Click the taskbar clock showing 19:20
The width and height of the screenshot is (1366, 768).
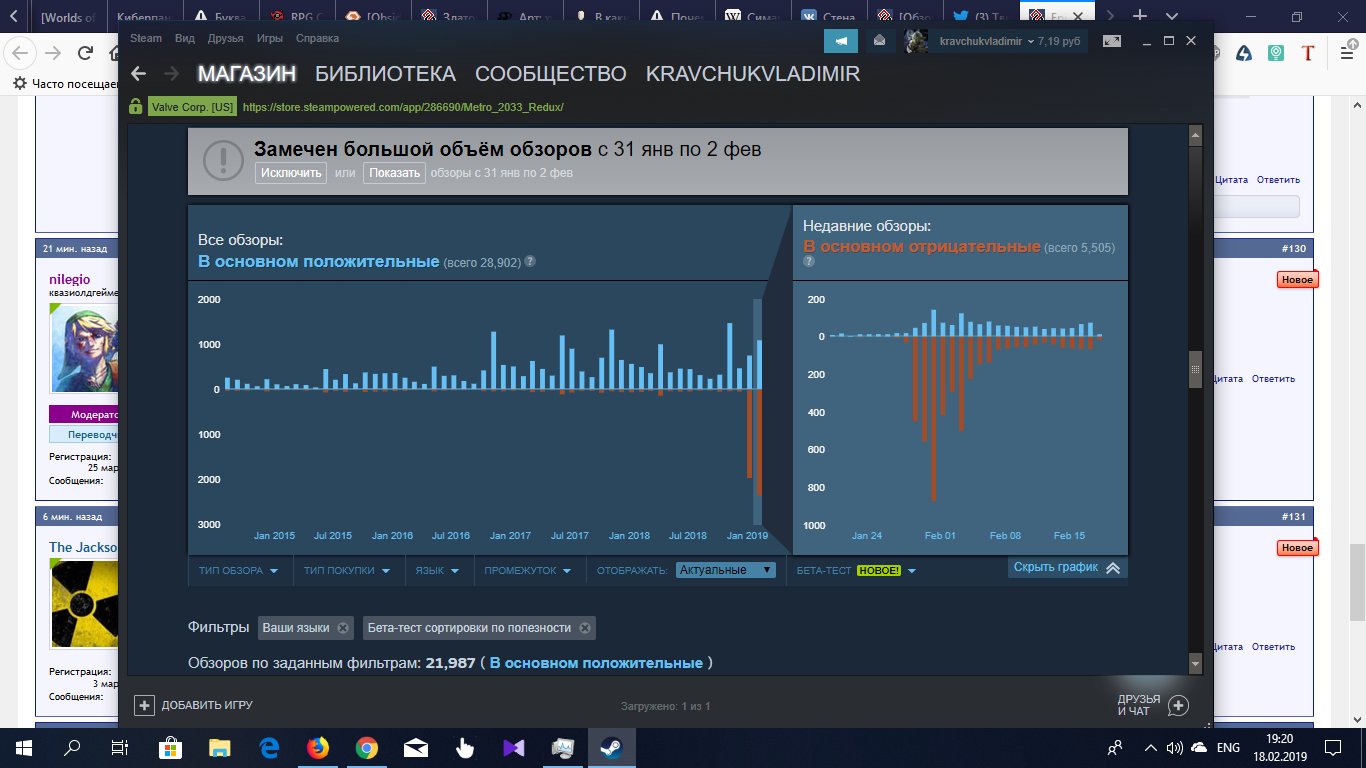(x=1280, y=747)
